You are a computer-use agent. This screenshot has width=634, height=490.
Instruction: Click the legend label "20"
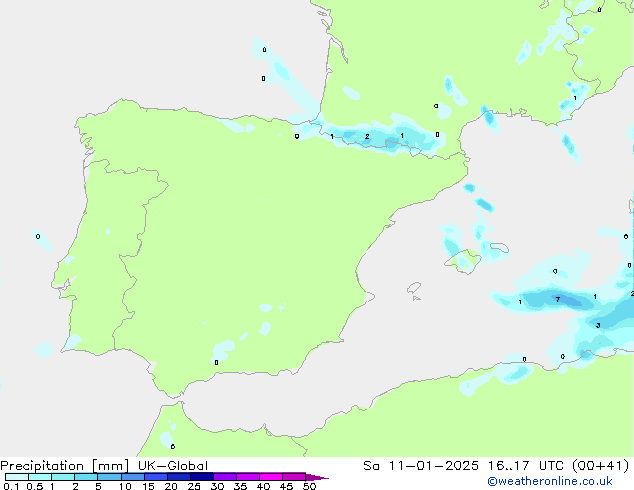pyautogui.click(x=171, y=486)
